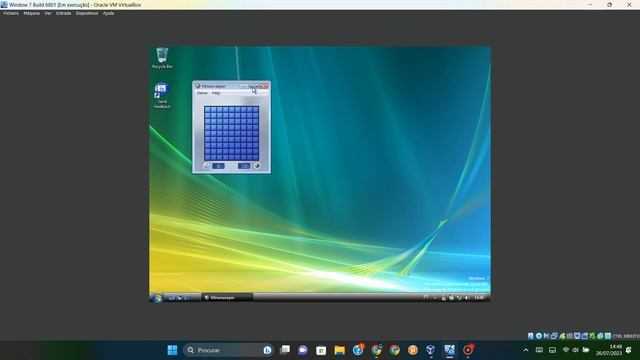This screenshot has width=640, height=360.
Task: Click the Bing icon in the search box
Action: point(267,350)
